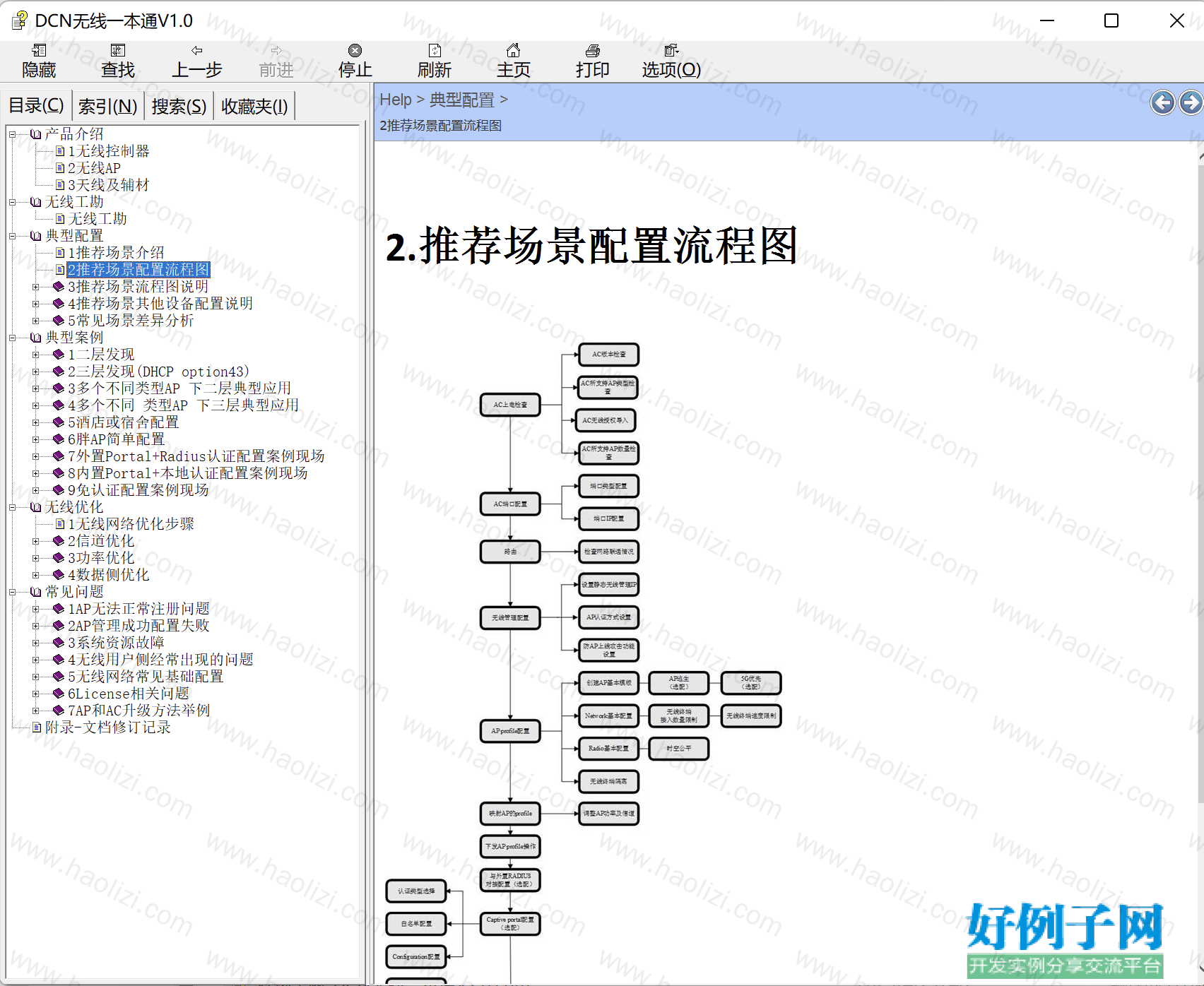Collapse the 典型配置 tree node
The height and width of the screenshot is (986, 1204).
click(x=12, y=236)
